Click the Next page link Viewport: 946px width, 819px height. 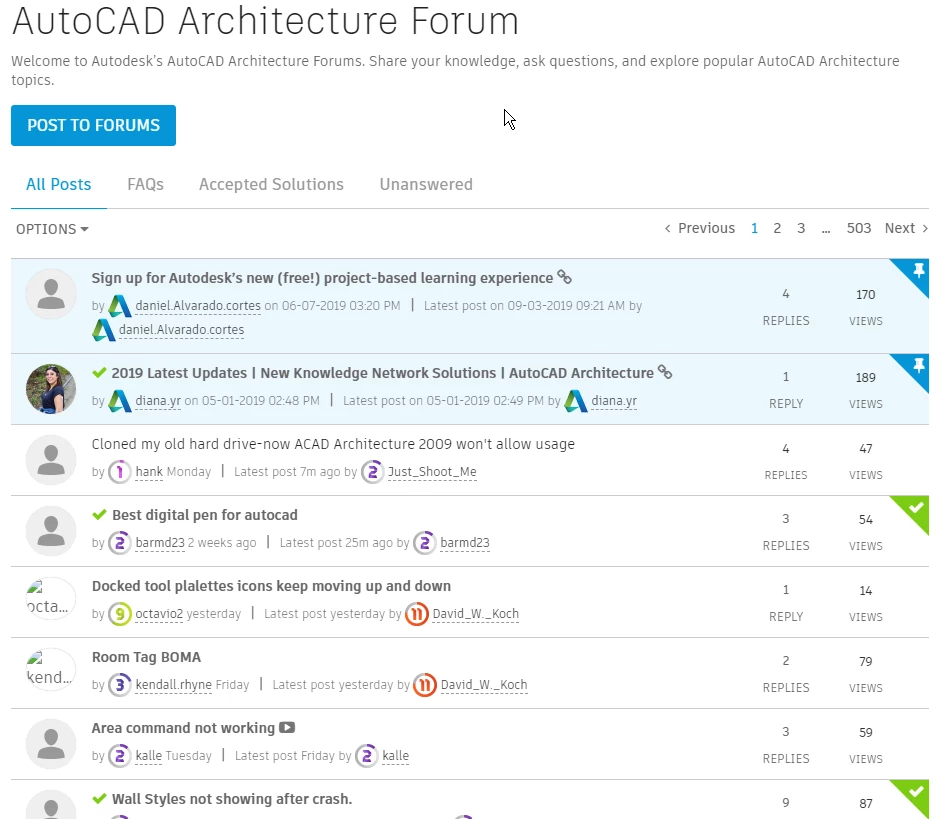click(x=906, y=228)
